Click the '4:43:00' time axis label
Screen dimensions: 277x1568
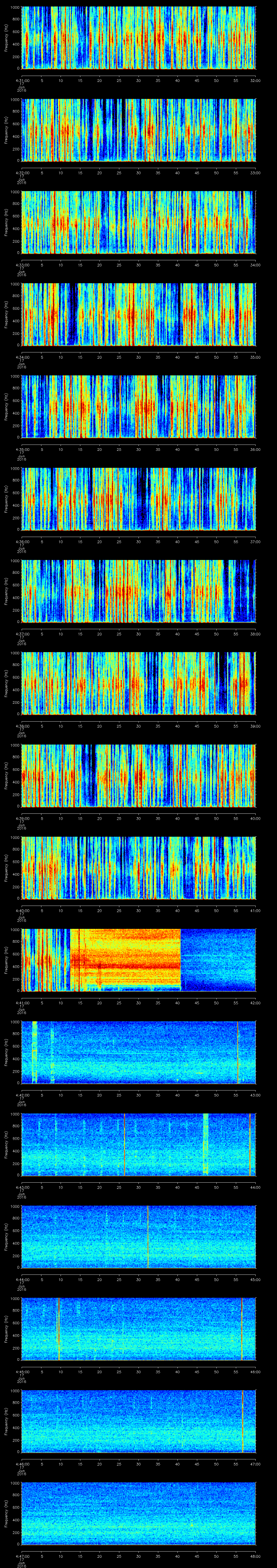pyautogui.click(x=22, y=1187)
